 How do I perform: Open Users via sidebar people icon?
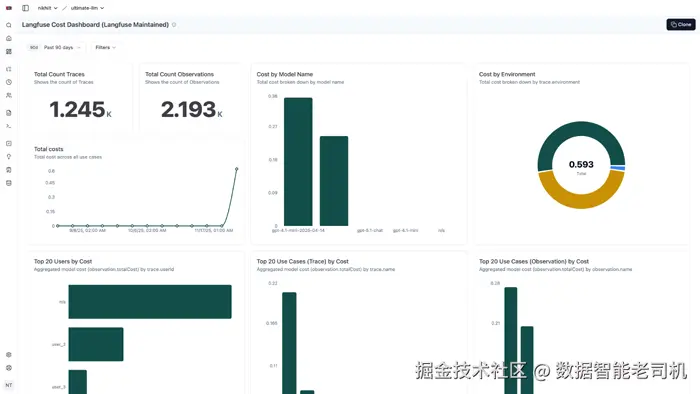coord(8,95)
